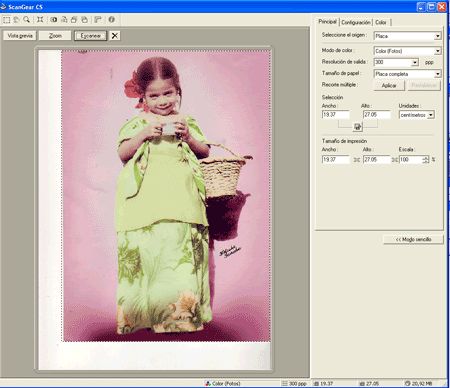
Task: Click the mirror image toolbar icon
Action: pyautogui.click(x=64, y=20)
